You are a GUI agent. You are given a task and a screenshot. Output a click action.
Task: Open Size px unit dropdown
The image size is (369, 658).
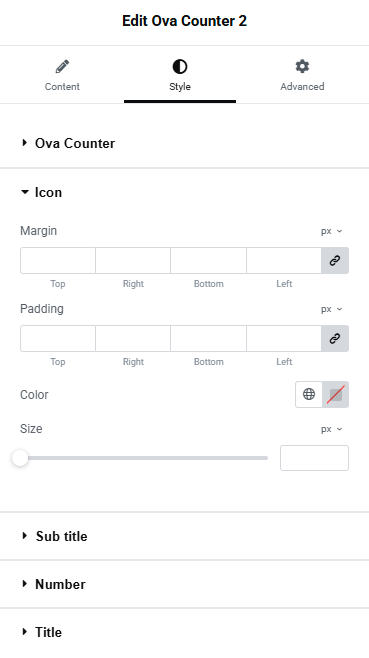[x=332, y=429]
